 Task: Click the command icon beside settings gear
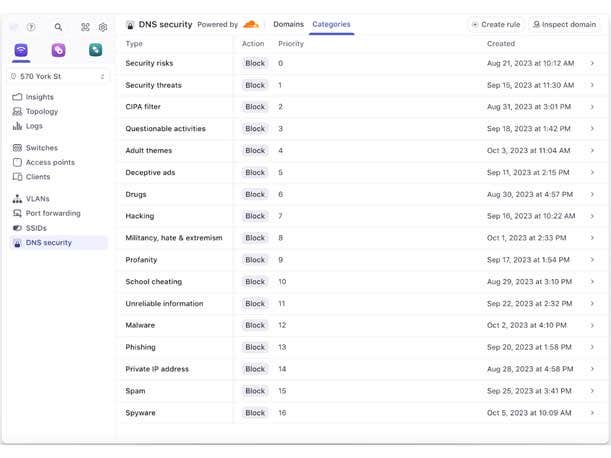(85, 27)
